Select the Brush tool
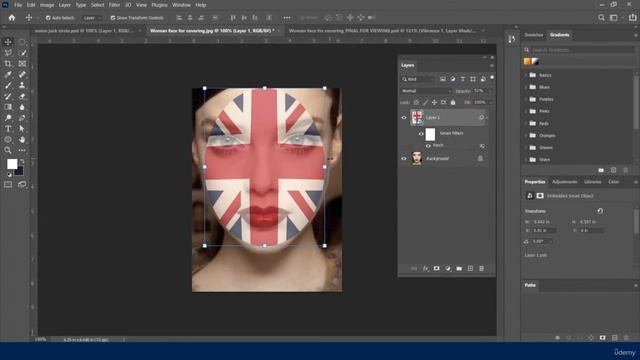Screen dimensions: 640x360 8,85
